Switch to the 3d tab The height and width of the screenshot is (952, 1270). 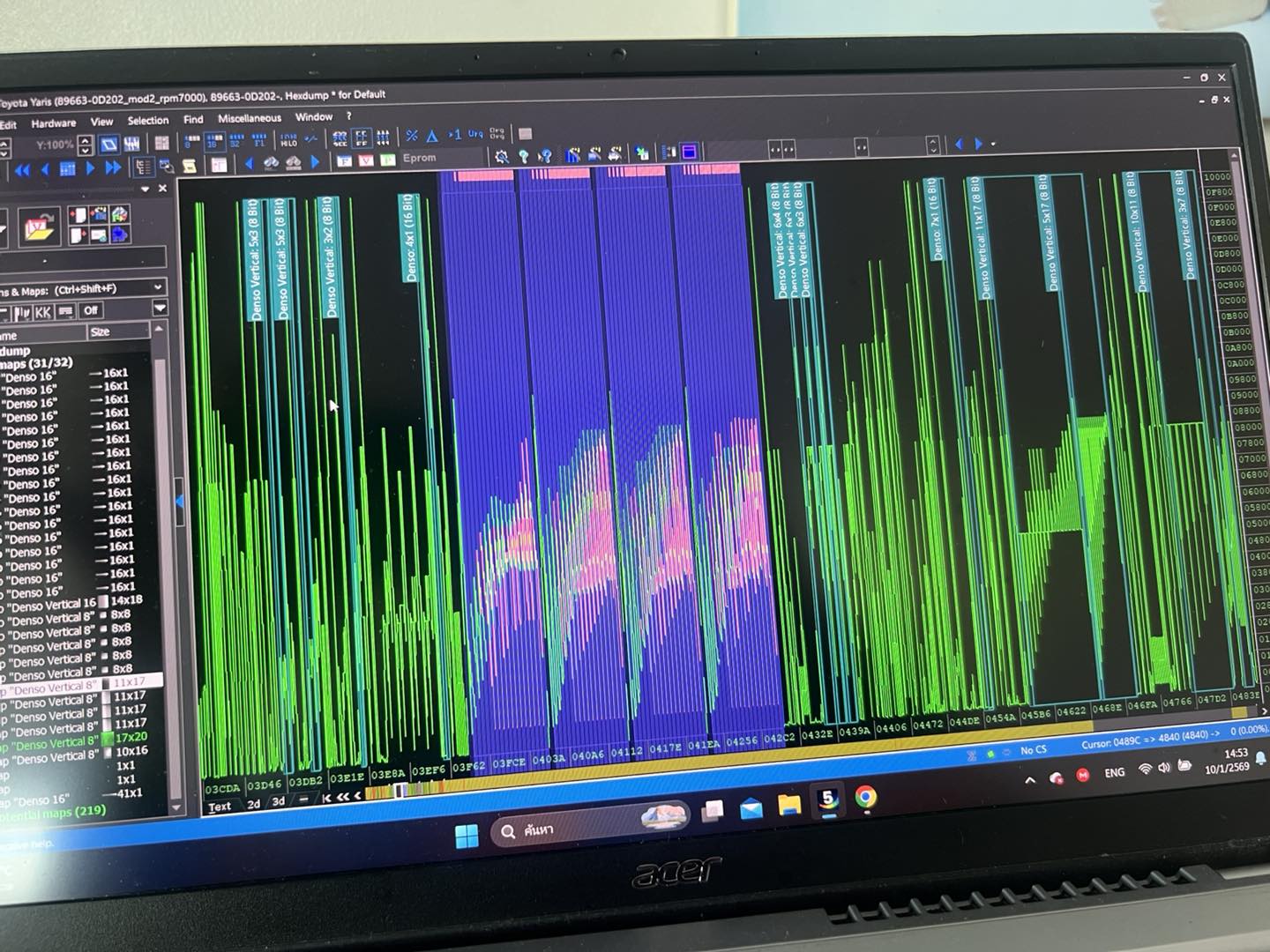point(279,802)
